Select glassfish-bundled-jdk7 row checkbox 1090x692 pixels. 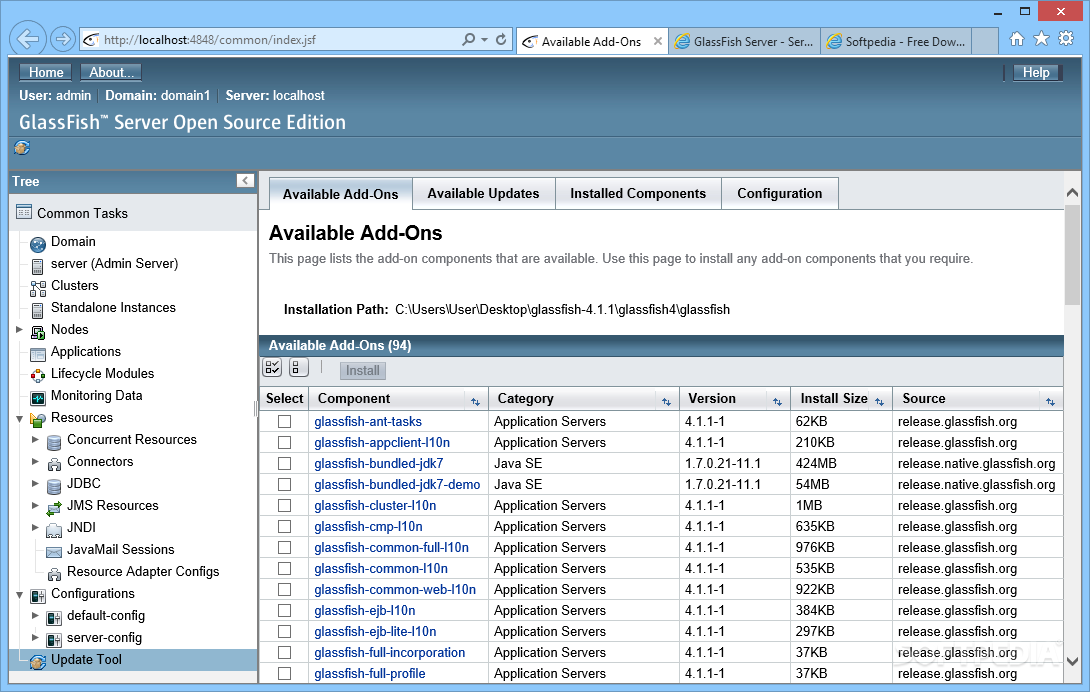pyautogui.click(x=284, y=463)
